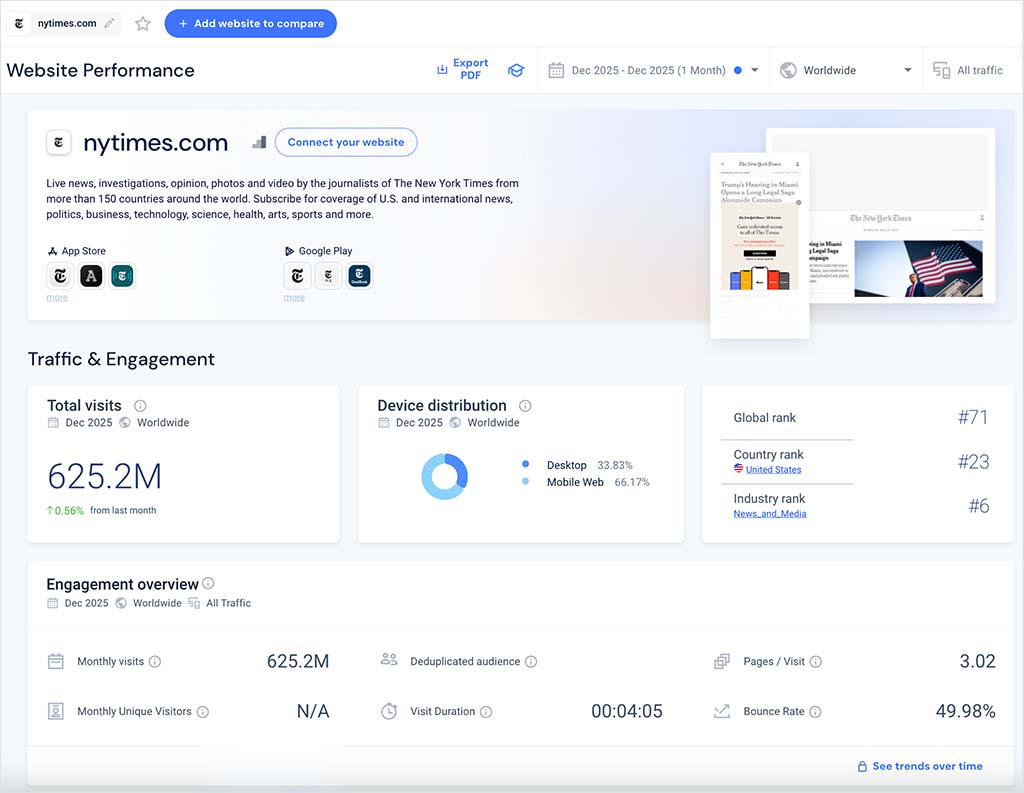1024x793 pixels.
Task: Click the N/A Monthly Unique Visitors value
Action: 313,711
